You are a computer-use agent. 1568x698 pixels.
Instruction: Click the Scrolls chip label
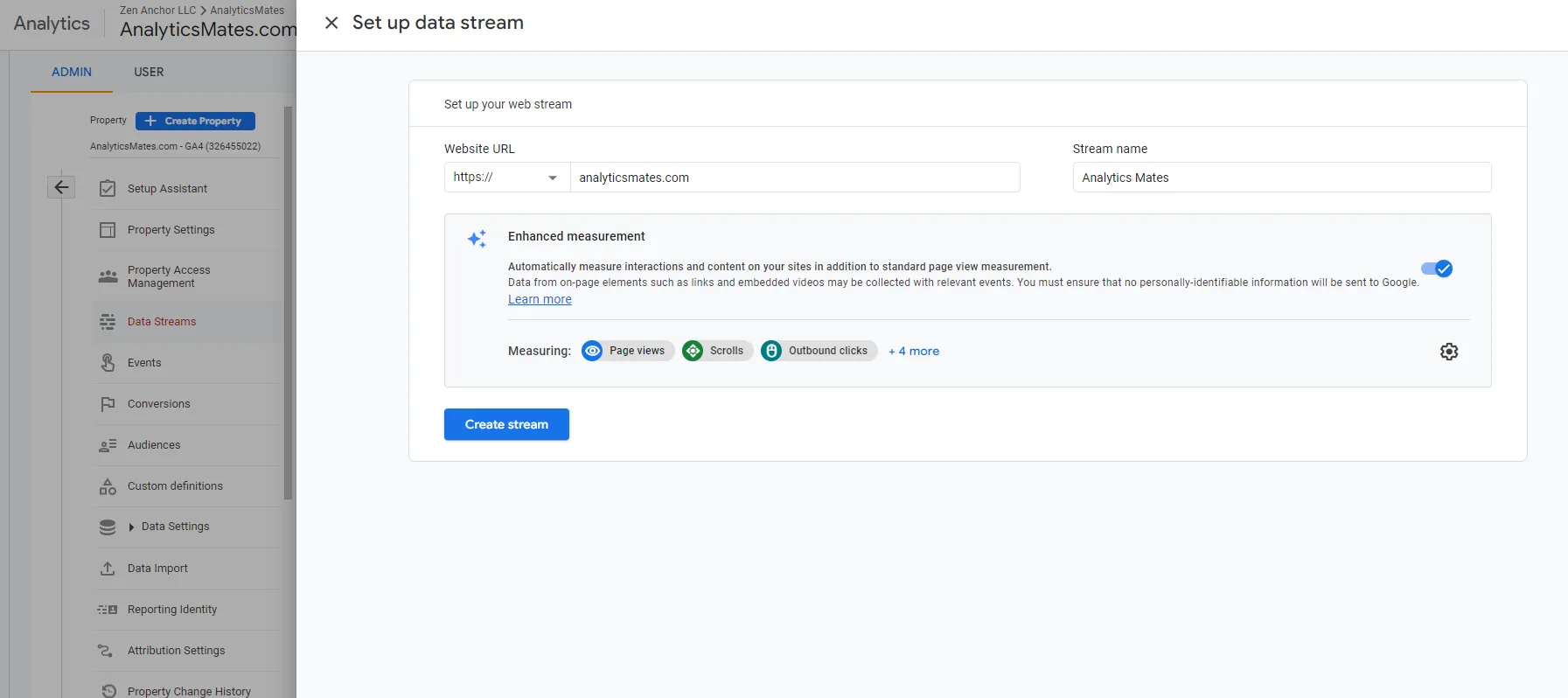coord(727,351)
